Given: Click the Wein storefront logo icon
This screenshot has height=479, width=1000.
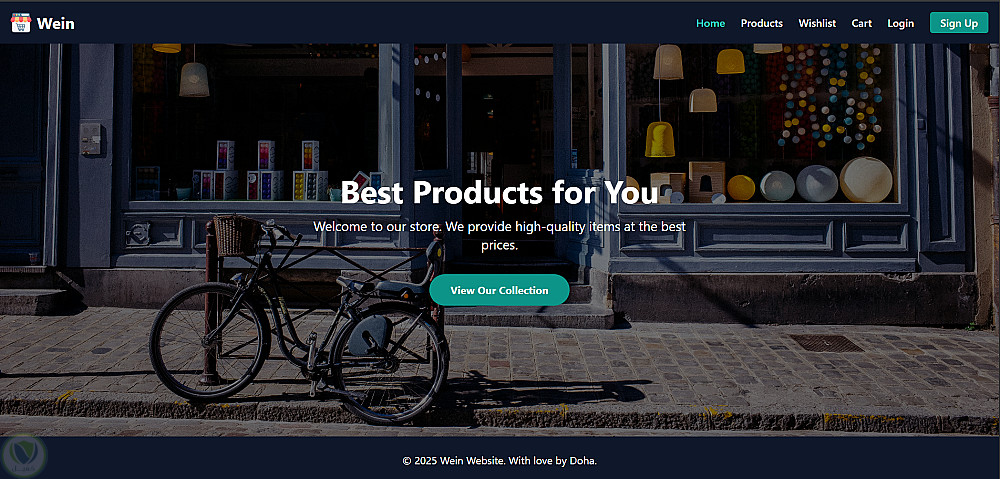Looking at the screenshot, I should click(20, 24).
